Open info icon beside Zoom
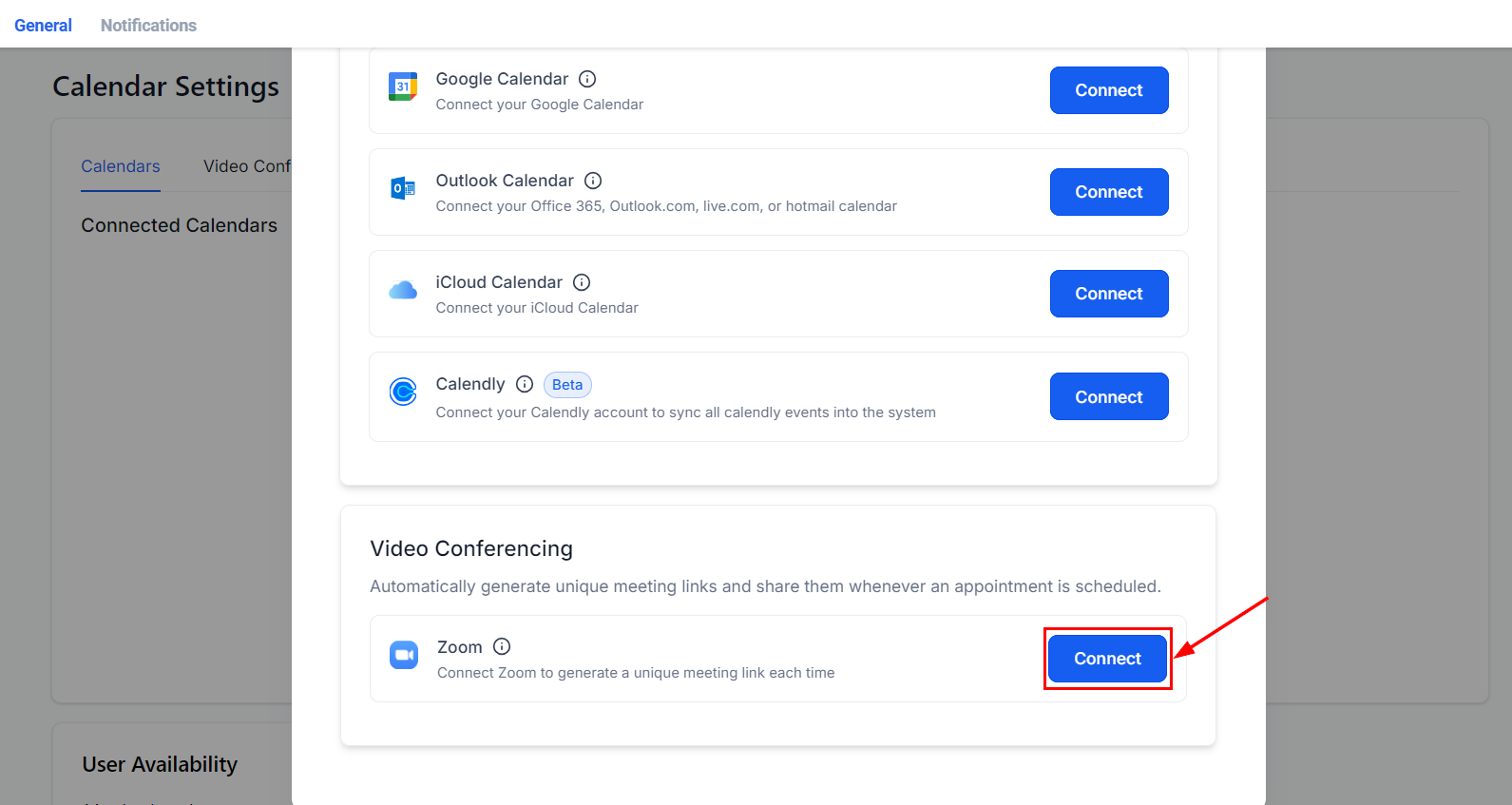 (502, 646)
